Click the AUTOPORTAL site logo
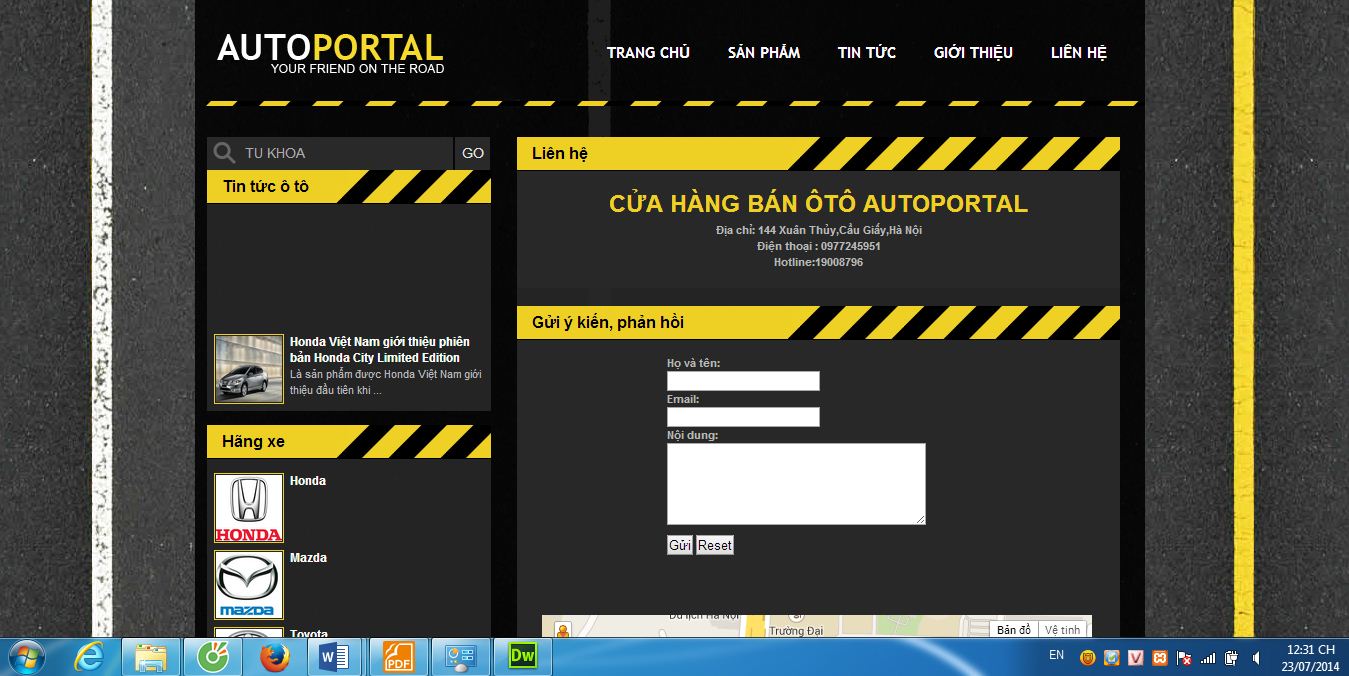Viewport: 1349px width, 676px height. [330, 53]
